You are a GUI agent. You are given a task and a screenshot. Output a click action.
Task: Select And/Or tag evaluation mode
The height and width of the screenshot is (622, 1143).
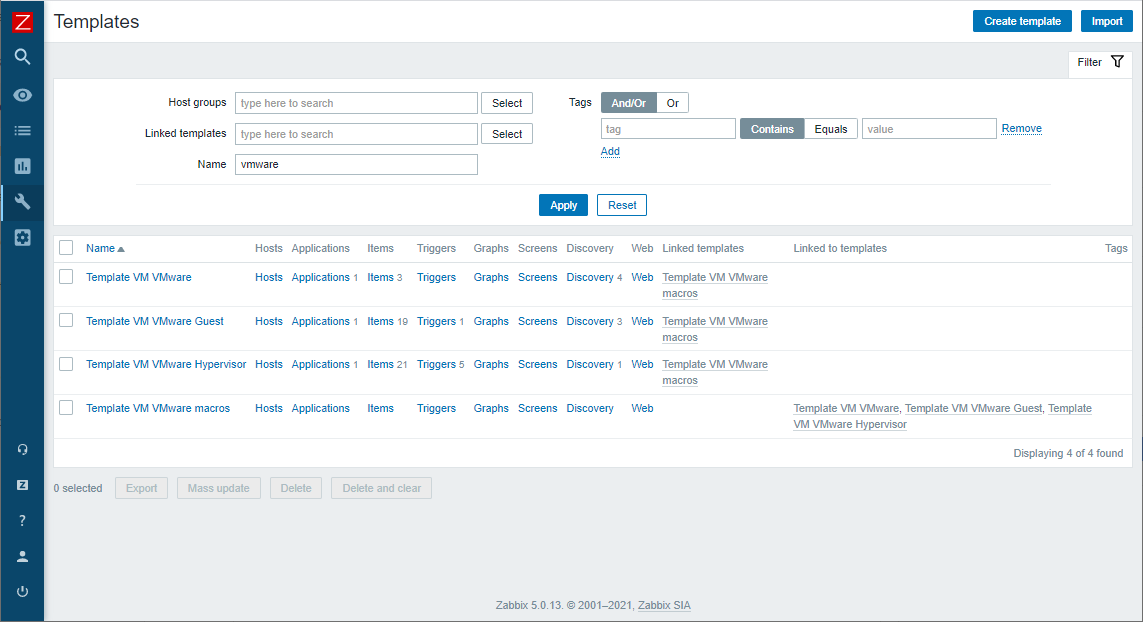coord(628,103)
